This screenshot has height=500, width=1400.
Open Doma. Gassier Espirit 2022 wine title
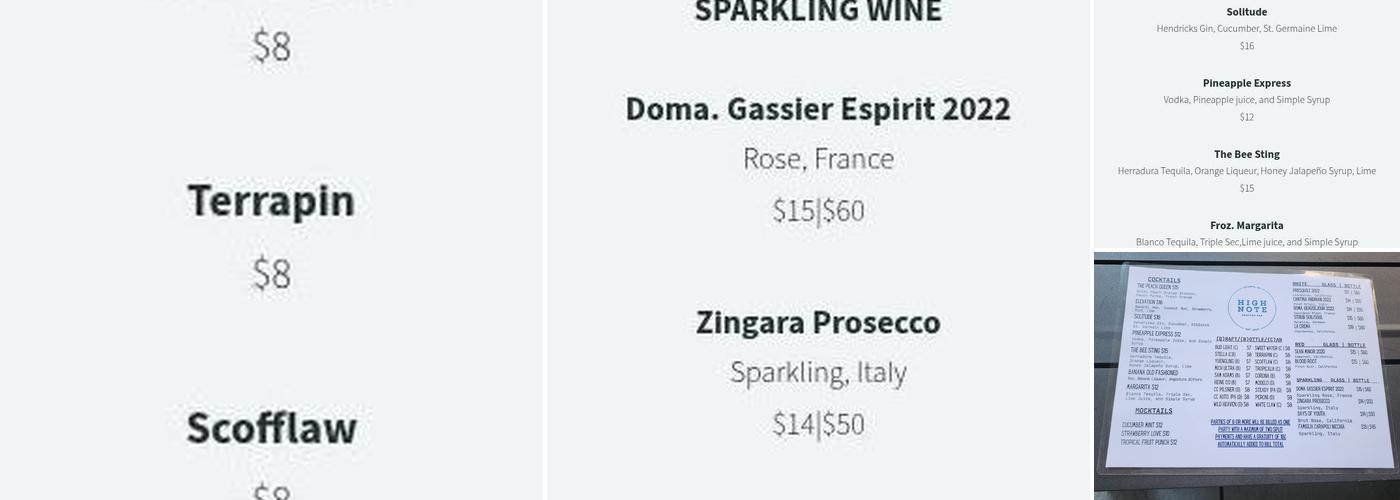pos(818,109)
